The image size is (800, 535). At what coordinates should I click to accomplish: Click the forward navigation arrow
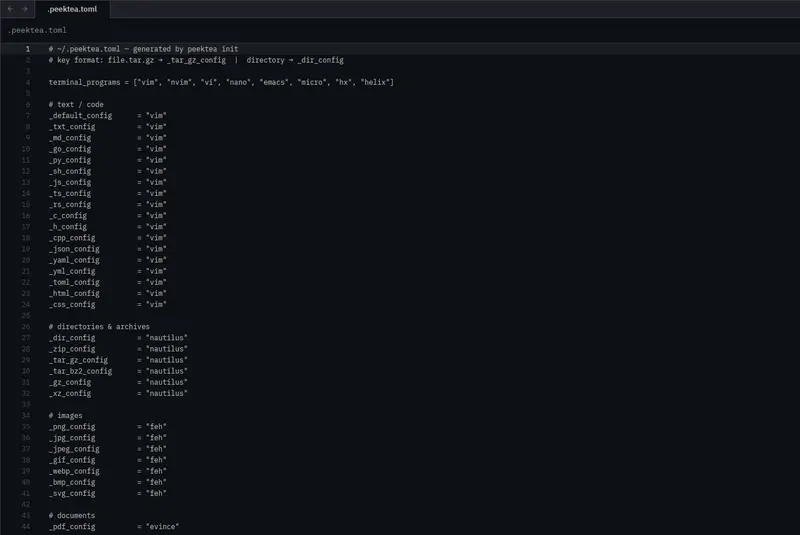coord(24,9)
